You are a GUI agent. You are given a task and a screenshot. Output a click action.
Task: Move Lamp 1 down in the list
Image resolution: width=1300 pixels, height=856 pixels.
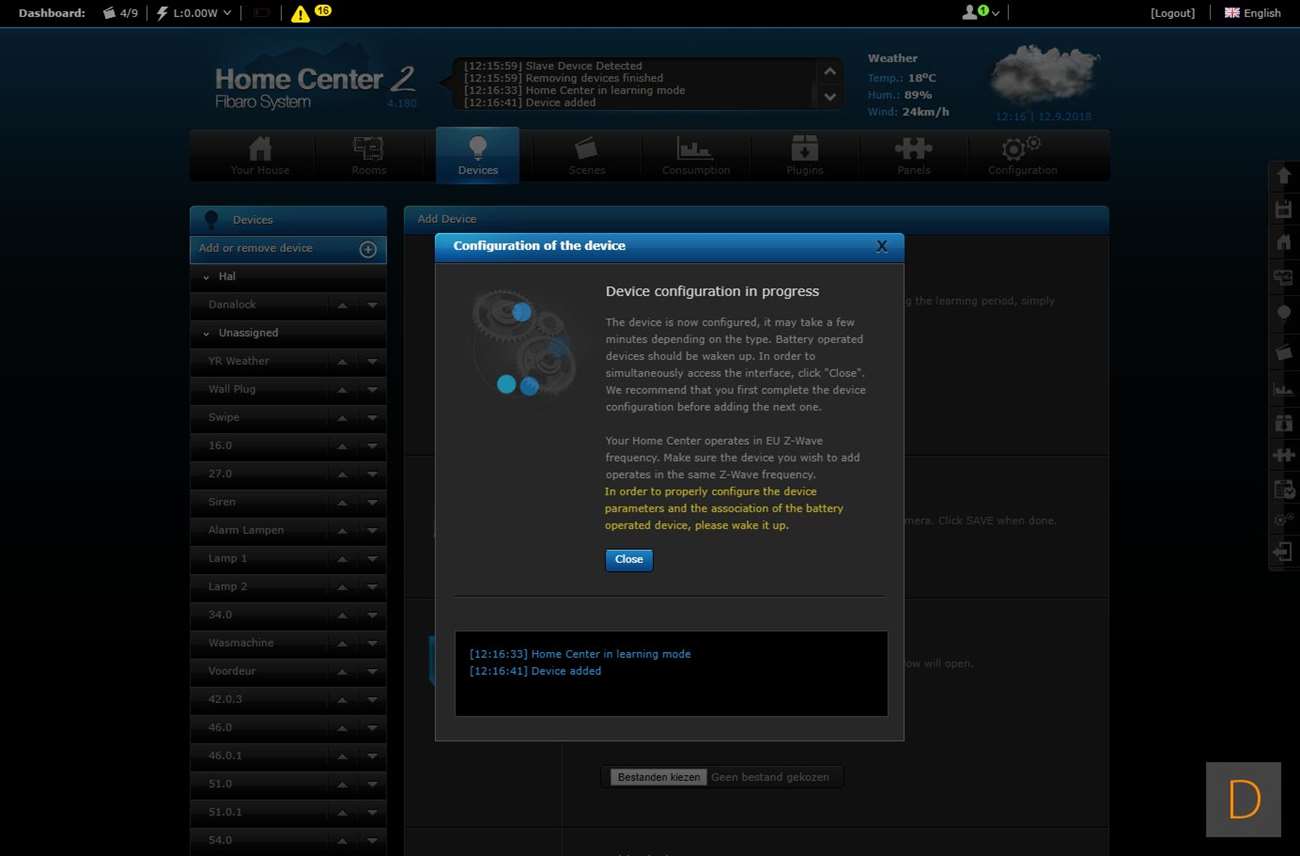tap(372, 558)
